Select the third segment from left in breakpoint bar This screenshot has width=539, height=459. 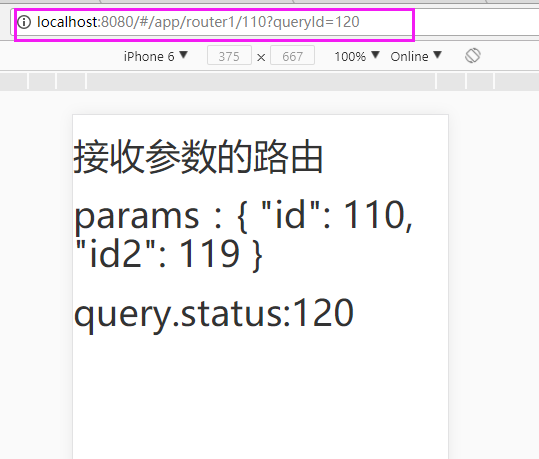pos(71,81)
